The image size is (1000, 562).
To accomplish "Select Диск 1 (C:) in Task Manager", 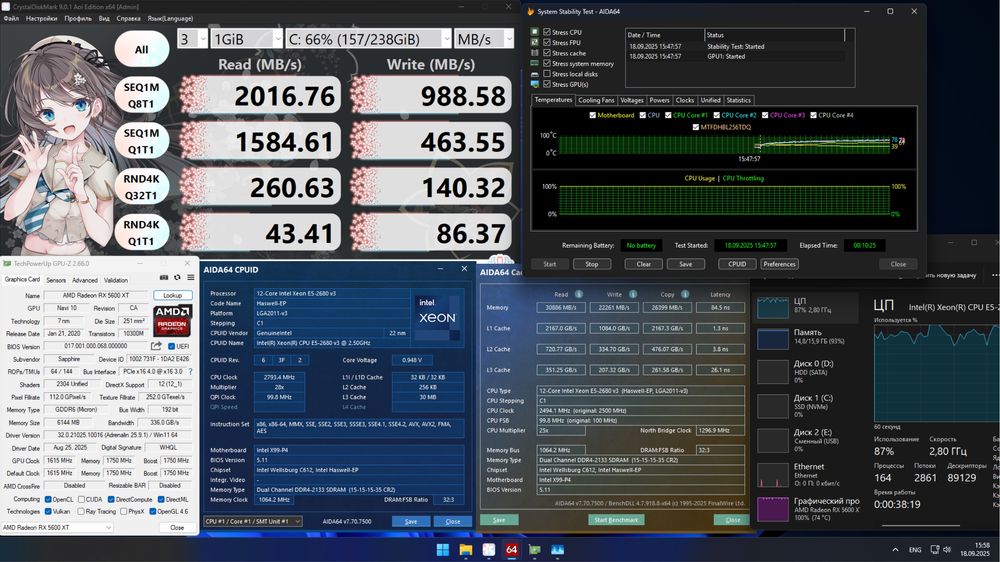I will tap(807, 406).
